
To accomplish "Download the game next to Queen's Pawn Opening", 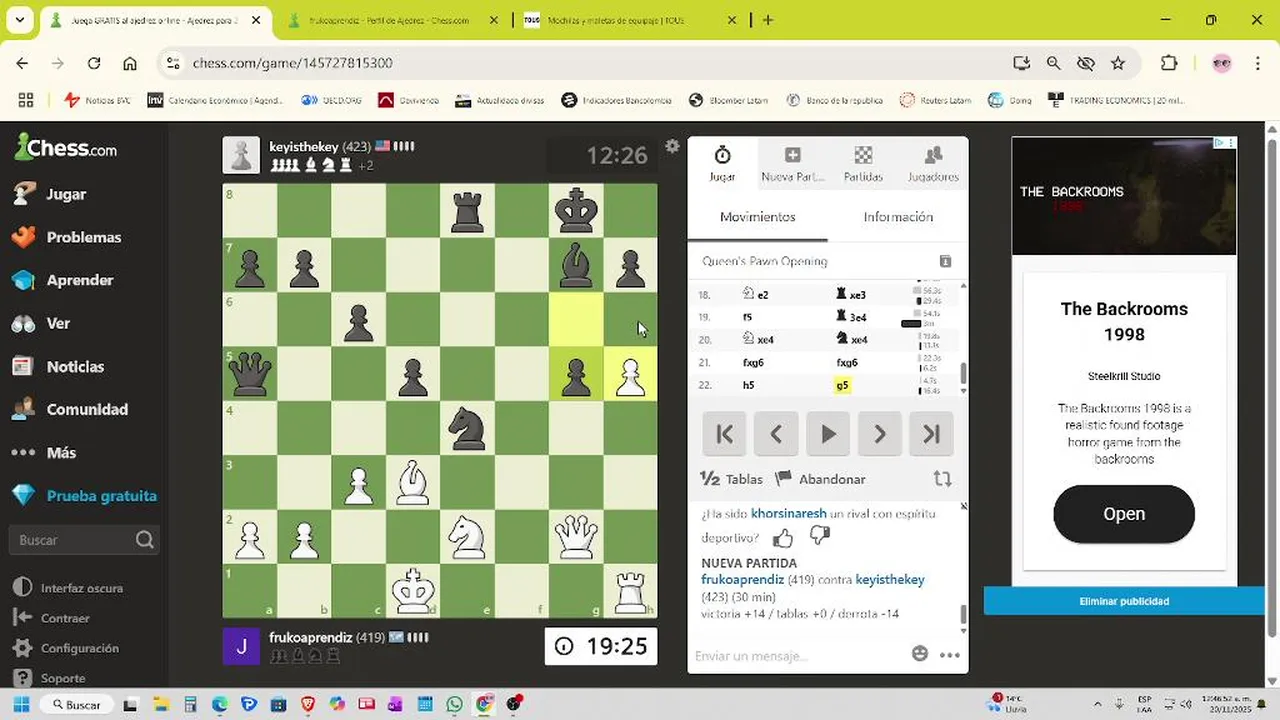I will click(945, 261).
